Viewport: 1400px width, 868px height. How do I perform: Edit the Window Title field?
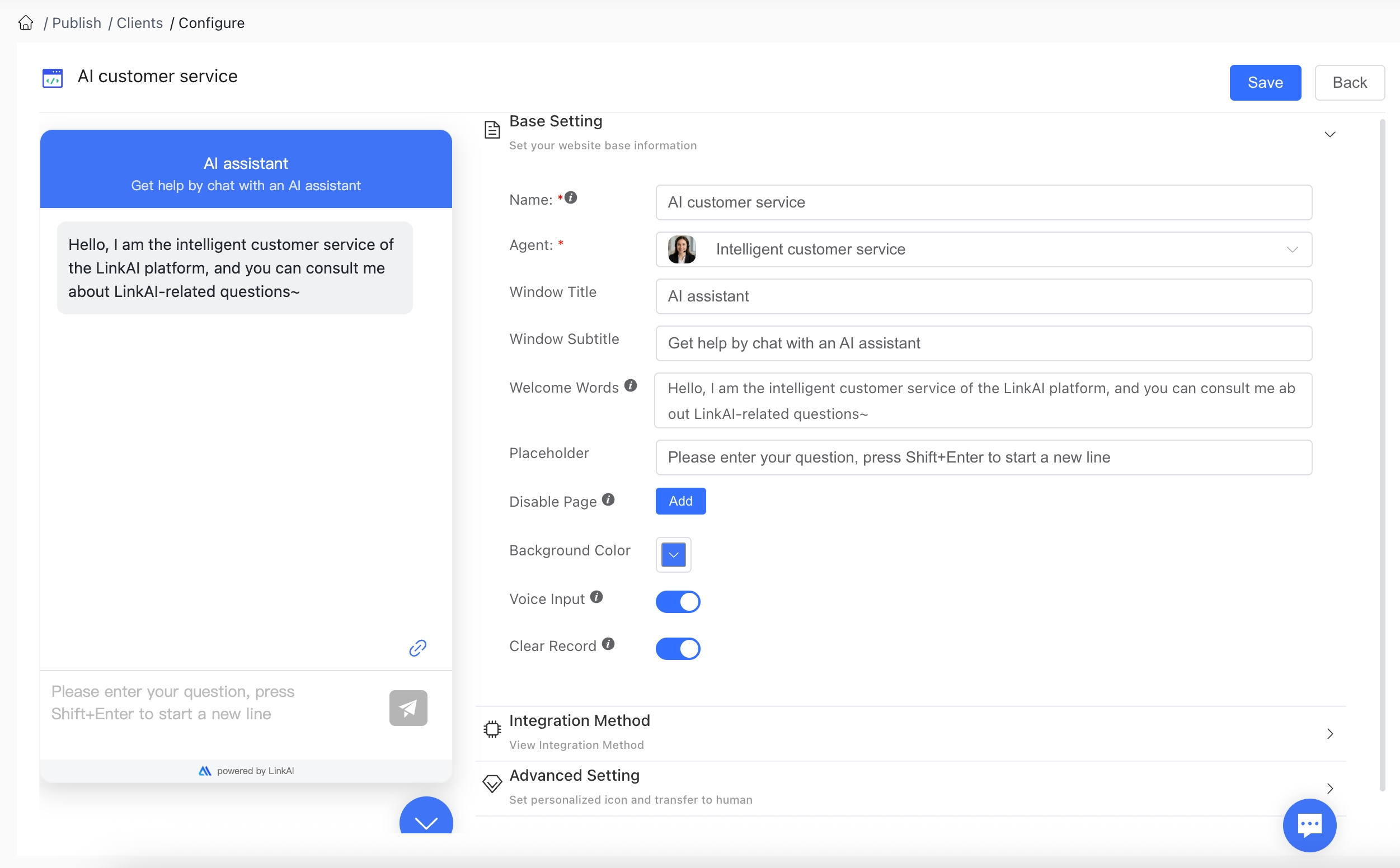[984, 296]
